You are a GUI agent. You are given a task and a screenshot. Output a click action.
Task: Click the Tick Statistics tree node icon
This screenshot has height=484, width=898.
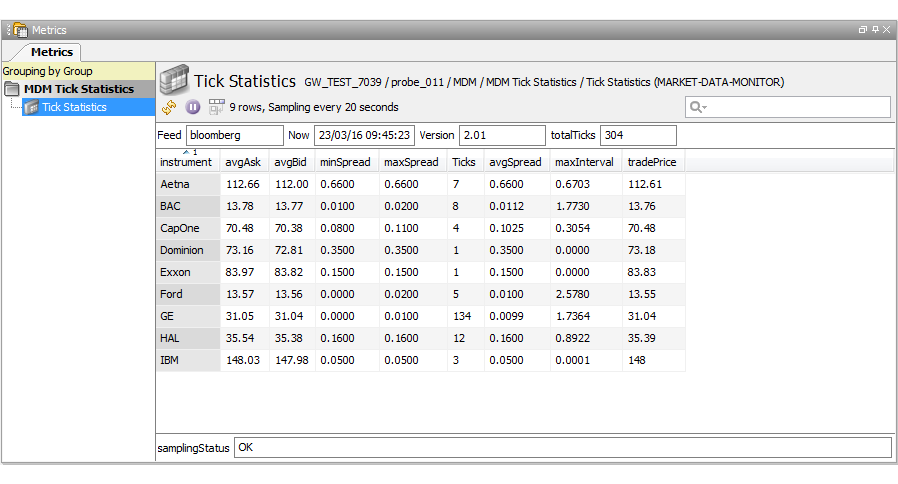pos(31,107)
